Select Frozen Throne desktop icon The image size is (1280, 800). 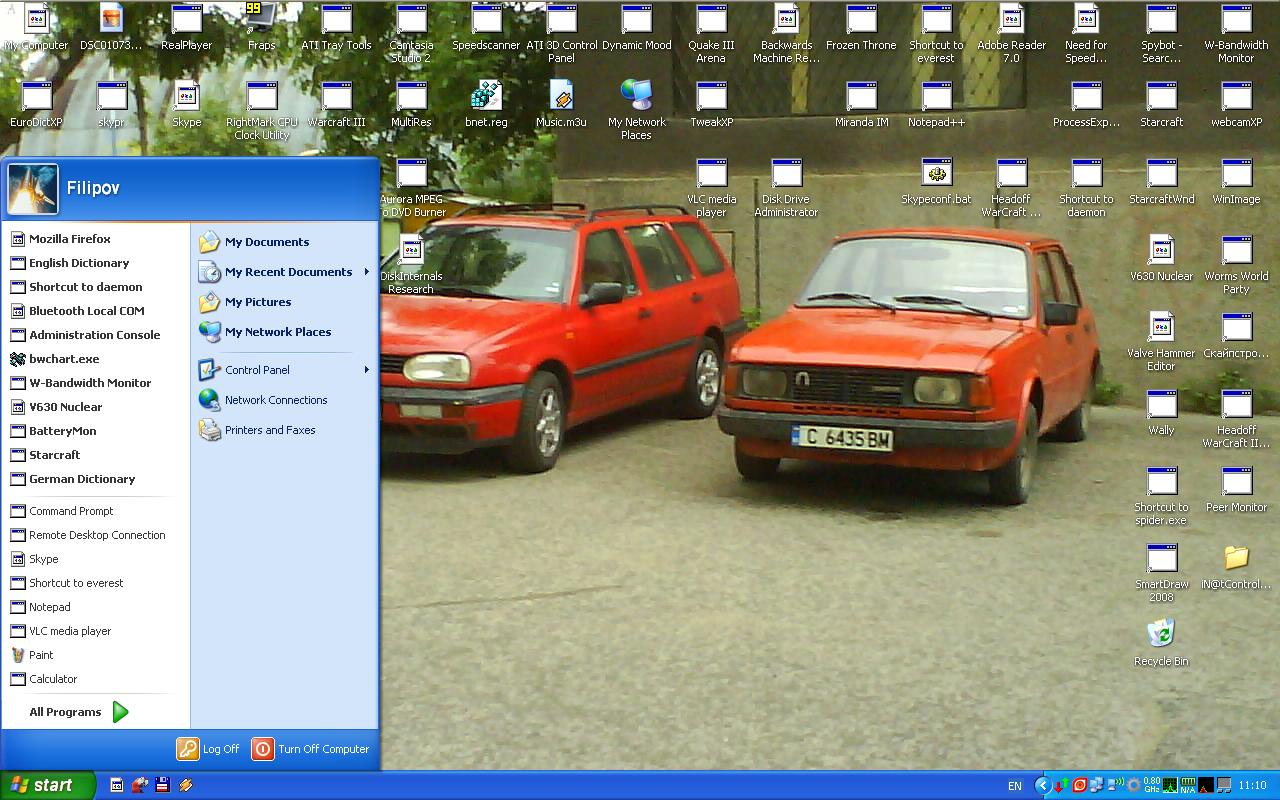pos(862,28)
